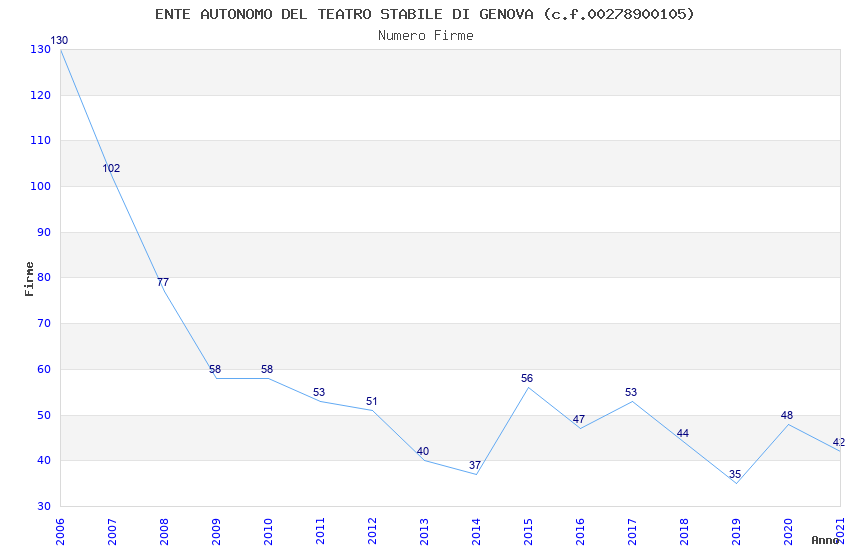850x550 pixels.
Task: Click the 2019 x-axis tick label
Action: (x=737, y=531)
